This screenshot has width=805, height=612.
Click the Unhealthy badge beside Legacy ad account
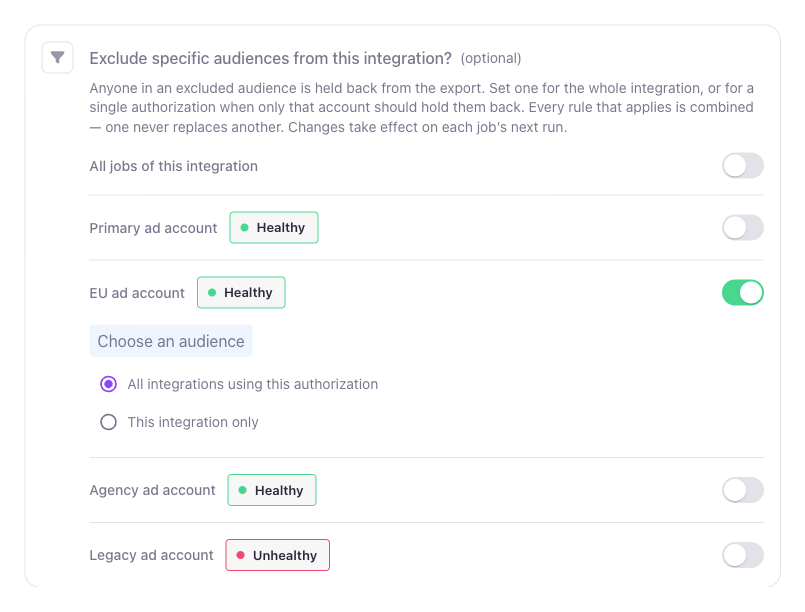(278, 555)
